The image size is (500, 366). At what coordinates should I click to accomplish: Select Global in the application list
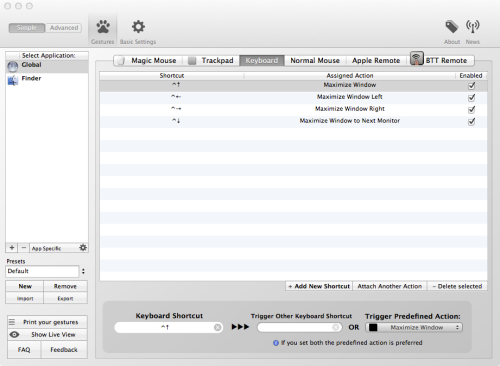click(47, 66)
